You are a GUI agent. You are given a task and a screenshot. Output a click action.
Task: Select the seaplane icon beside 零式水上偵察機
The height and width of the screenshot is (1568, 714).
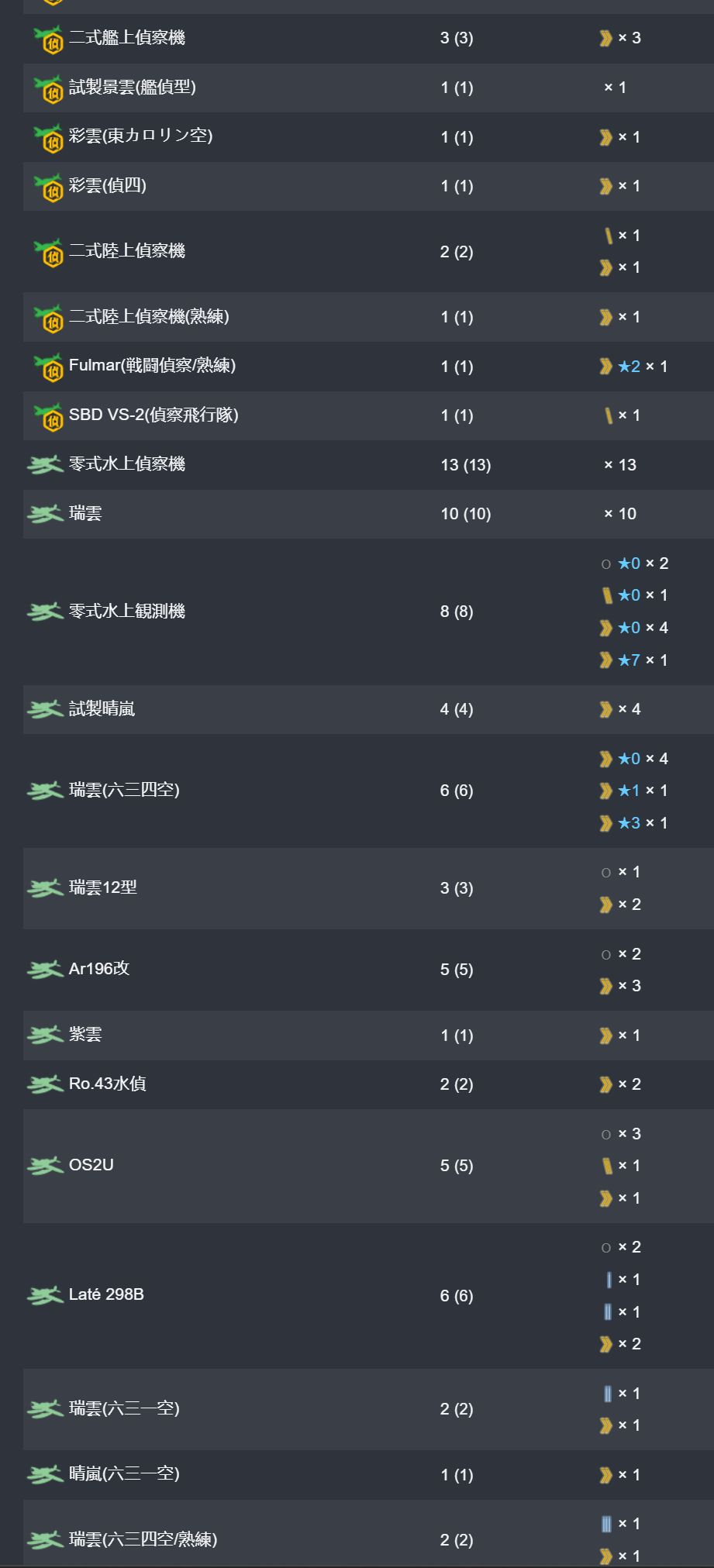click(x=45, y=465)
